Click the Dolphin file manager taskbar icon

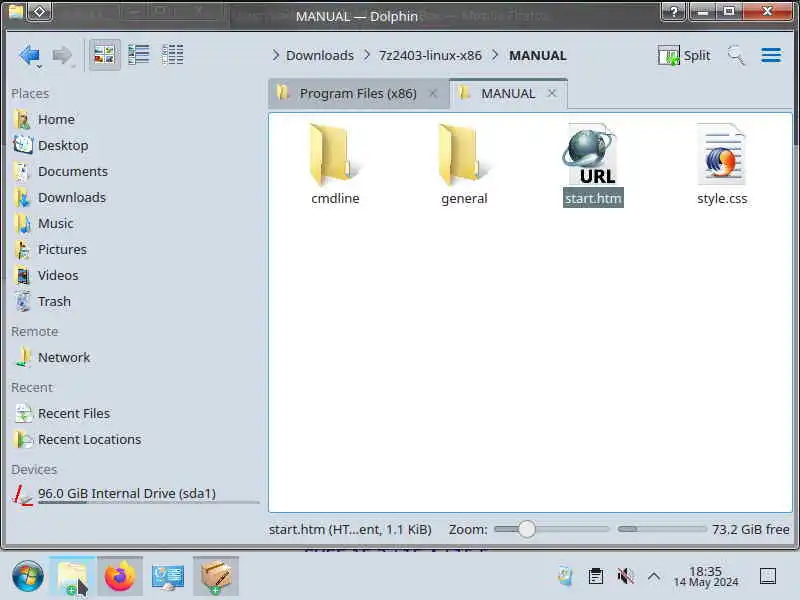pyautogui.click(x=72, y=576)
